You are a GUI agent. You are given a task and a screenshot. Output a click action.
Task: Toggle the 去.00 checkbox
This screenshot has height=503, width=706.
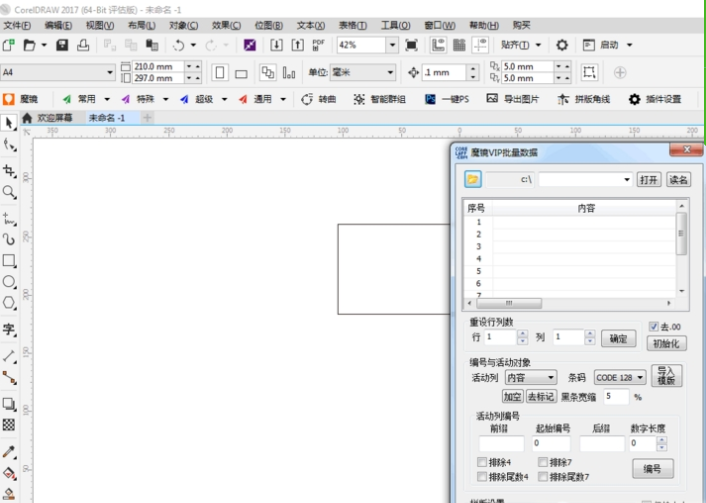click(x=654, y=326)
